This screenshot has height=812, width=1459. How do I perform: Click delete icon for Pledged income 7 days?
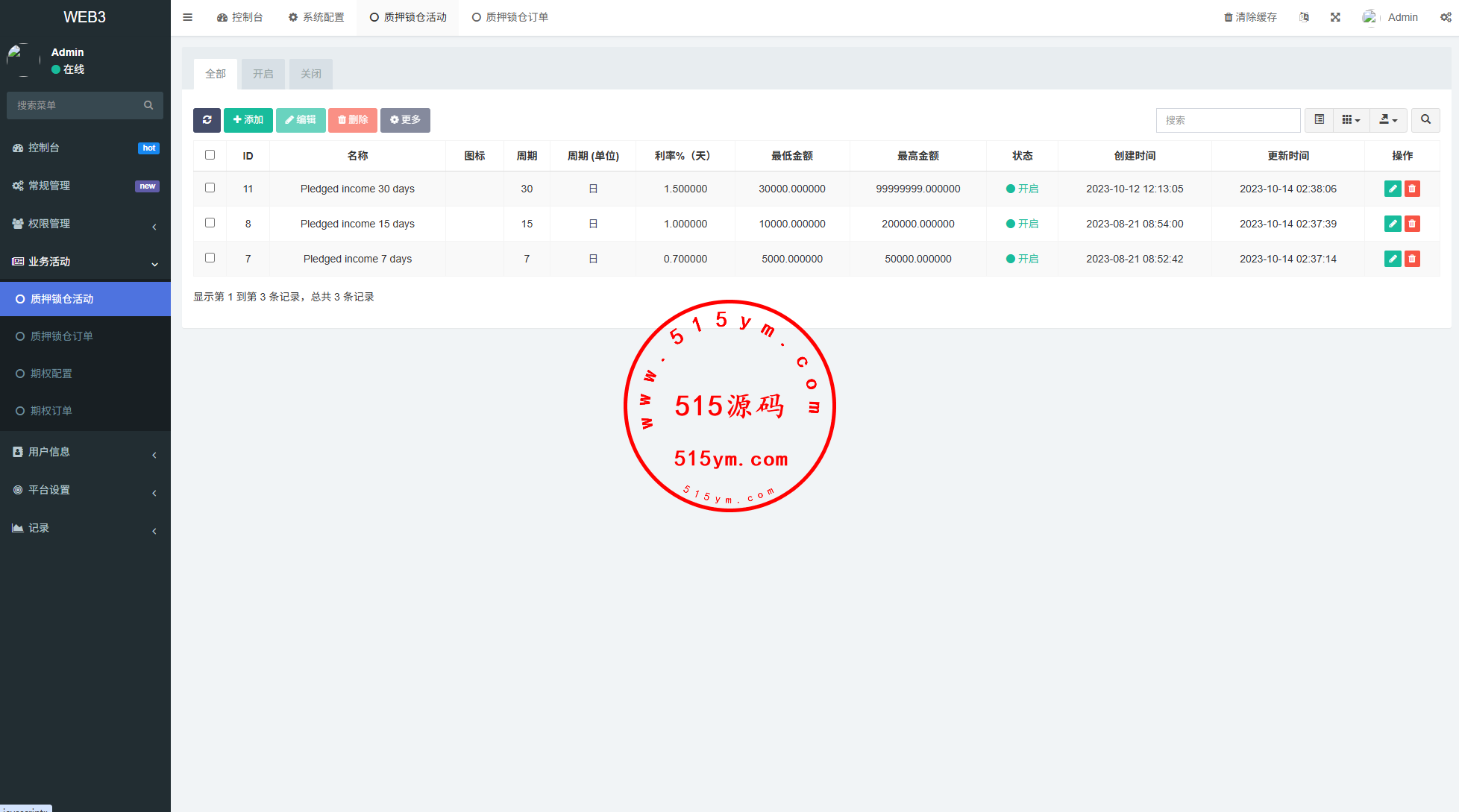tap(1412, 259)
